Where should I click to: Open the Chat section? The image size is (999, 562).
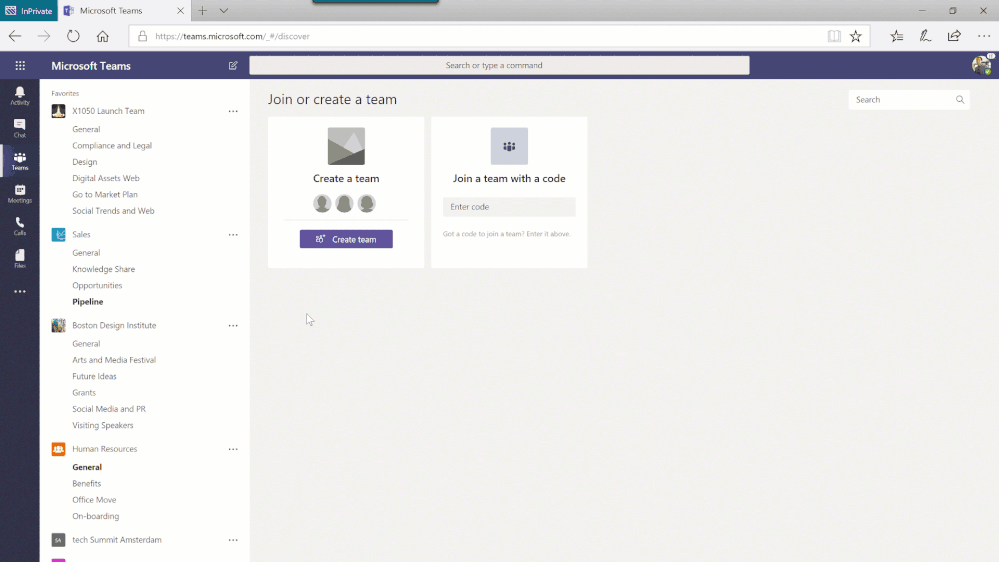(x=20, y=128)
